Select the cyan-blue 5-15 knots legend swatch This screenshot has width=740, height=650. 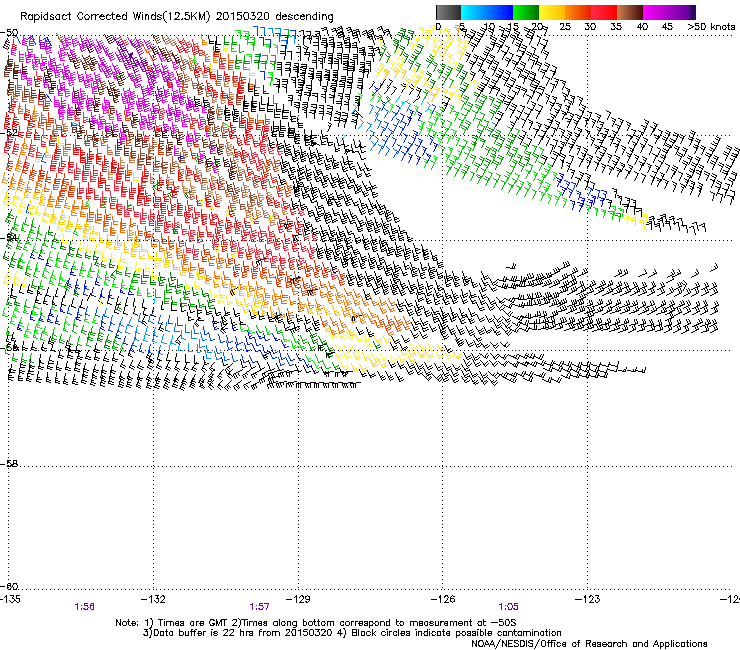(487, 12)
